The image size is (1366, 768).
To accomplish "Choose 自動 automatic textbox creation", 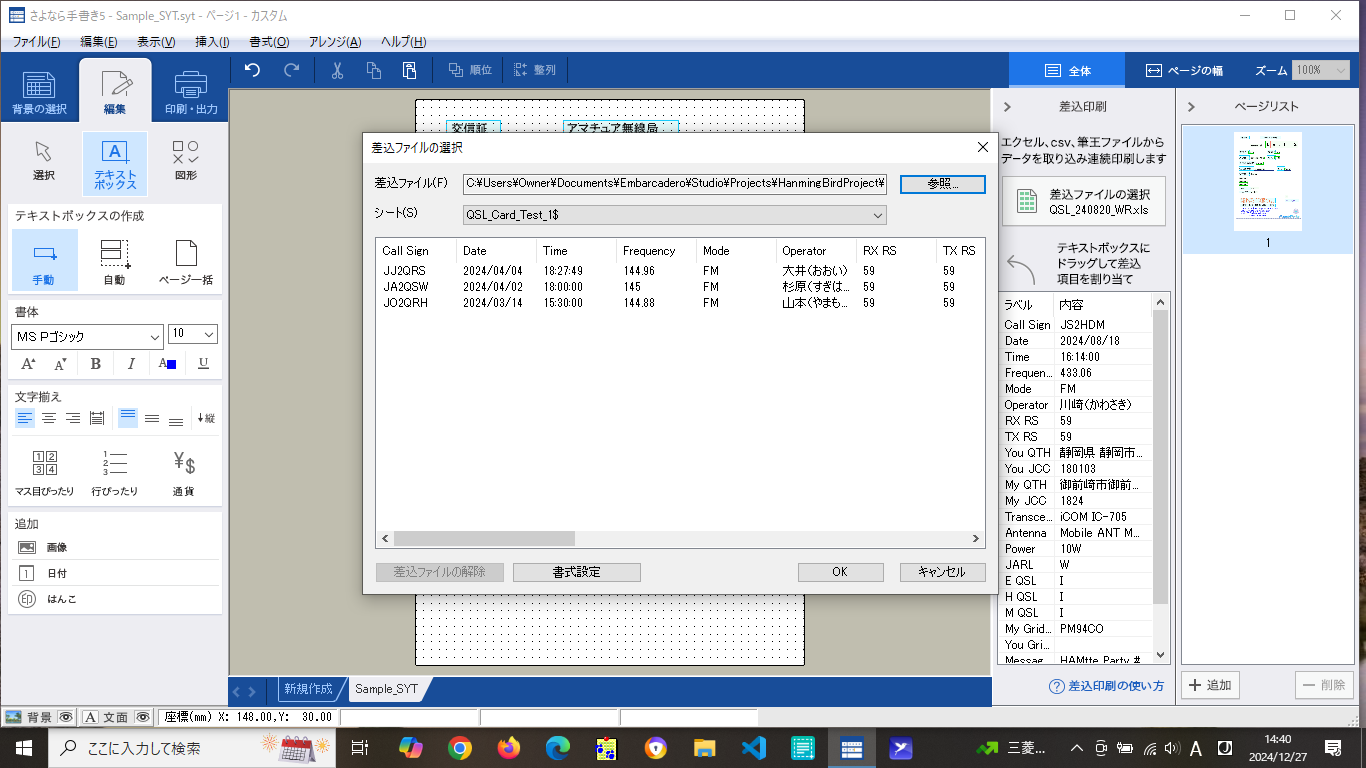I will click(115, 260).
